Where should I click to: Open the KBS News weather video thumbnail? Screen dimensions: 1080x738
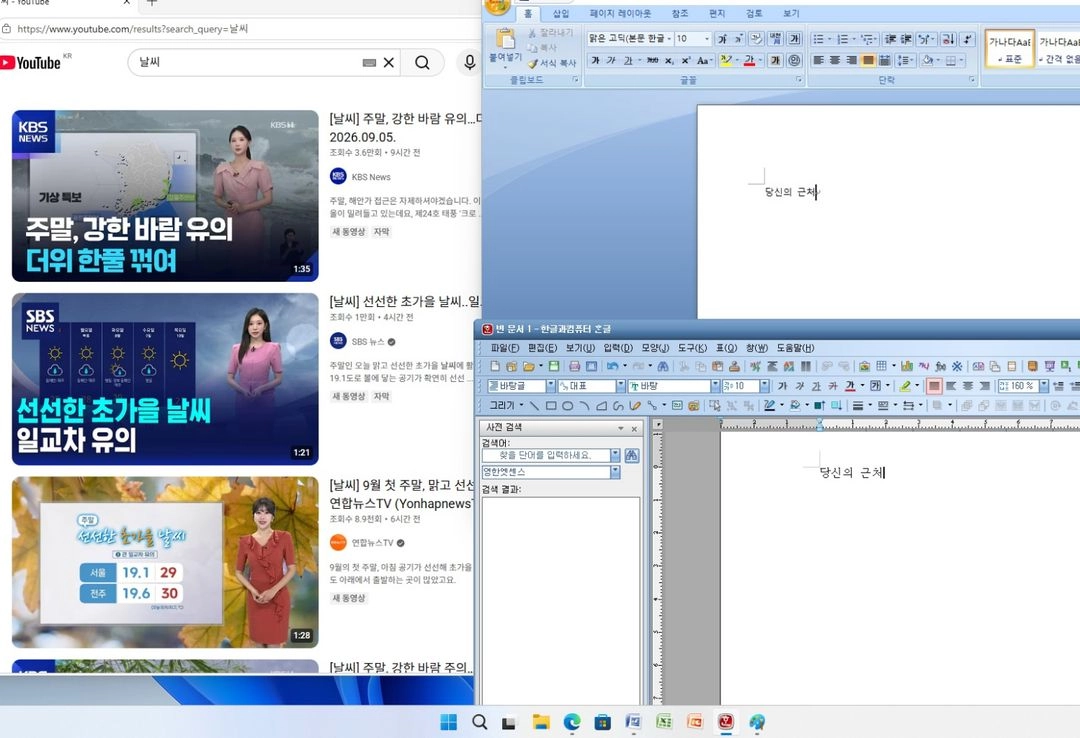[165, 196]
